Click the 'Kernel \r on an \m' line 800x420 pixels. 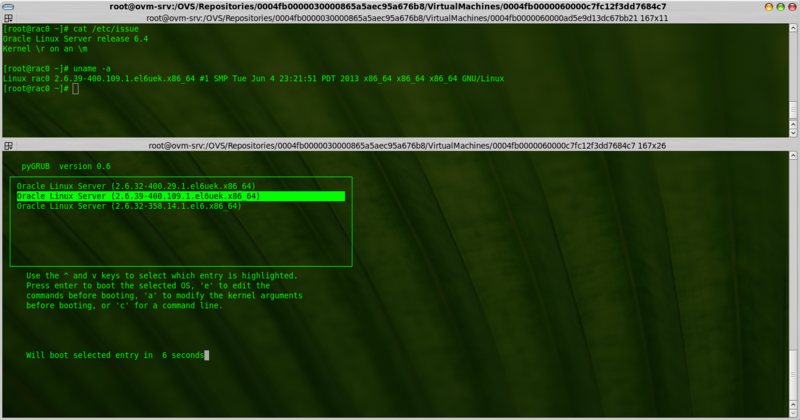point(45,49)
